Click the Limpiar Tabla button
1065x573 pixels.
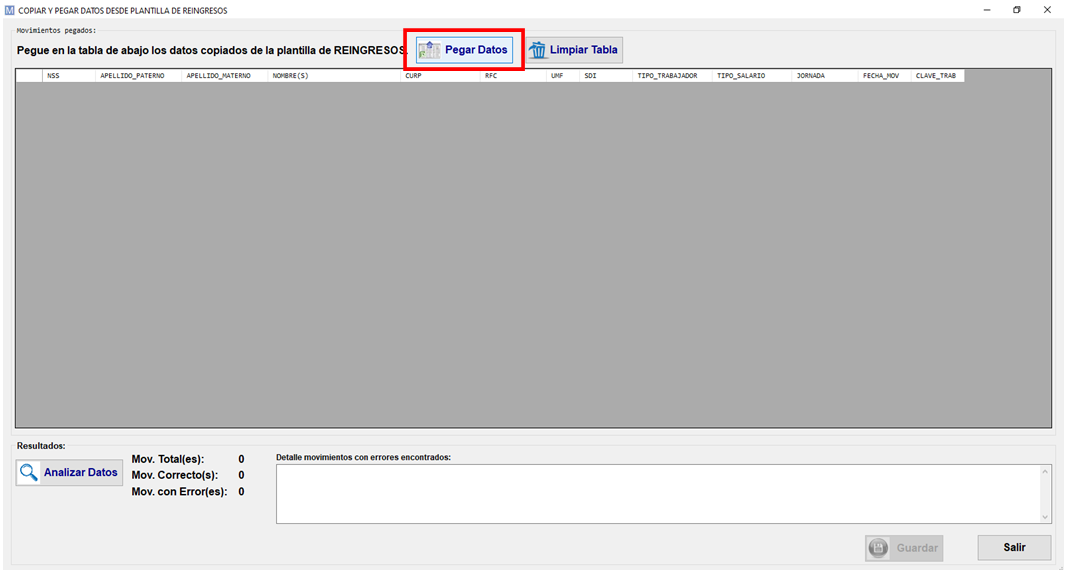575,50
